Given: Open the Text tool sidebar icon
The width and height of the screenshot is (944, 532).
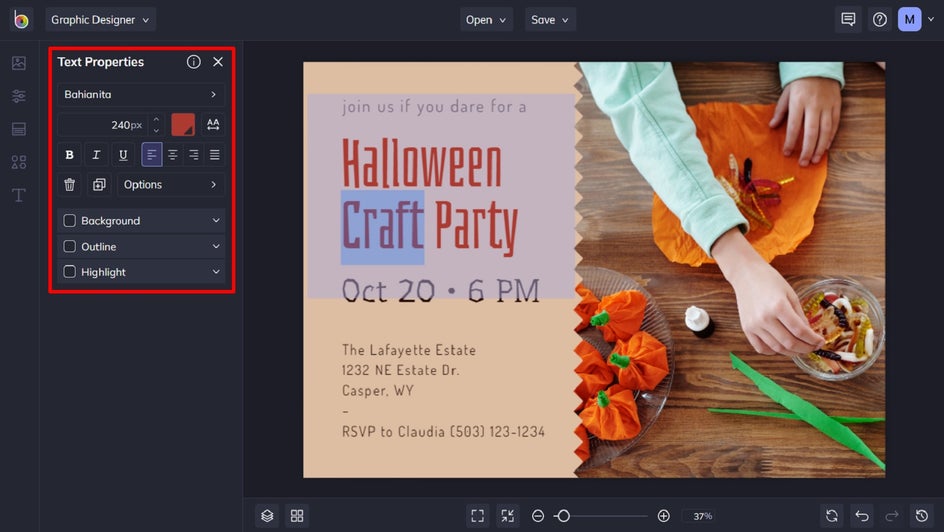Looking at the screenshot, I should pyautogui.click(x=19, y=195).
